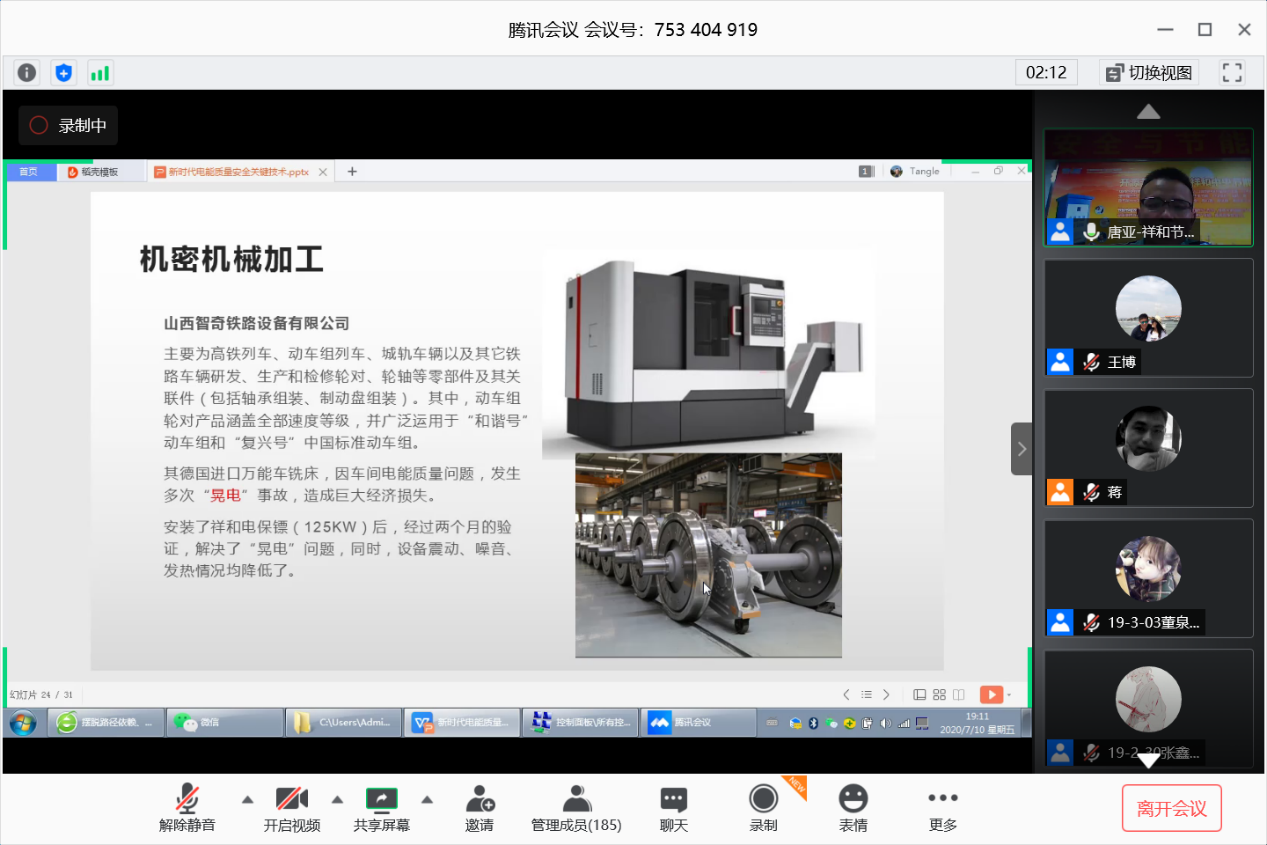Unmute microphone with 解除静音
Screen dimensions: 1267x845
(x=187, y=808)
